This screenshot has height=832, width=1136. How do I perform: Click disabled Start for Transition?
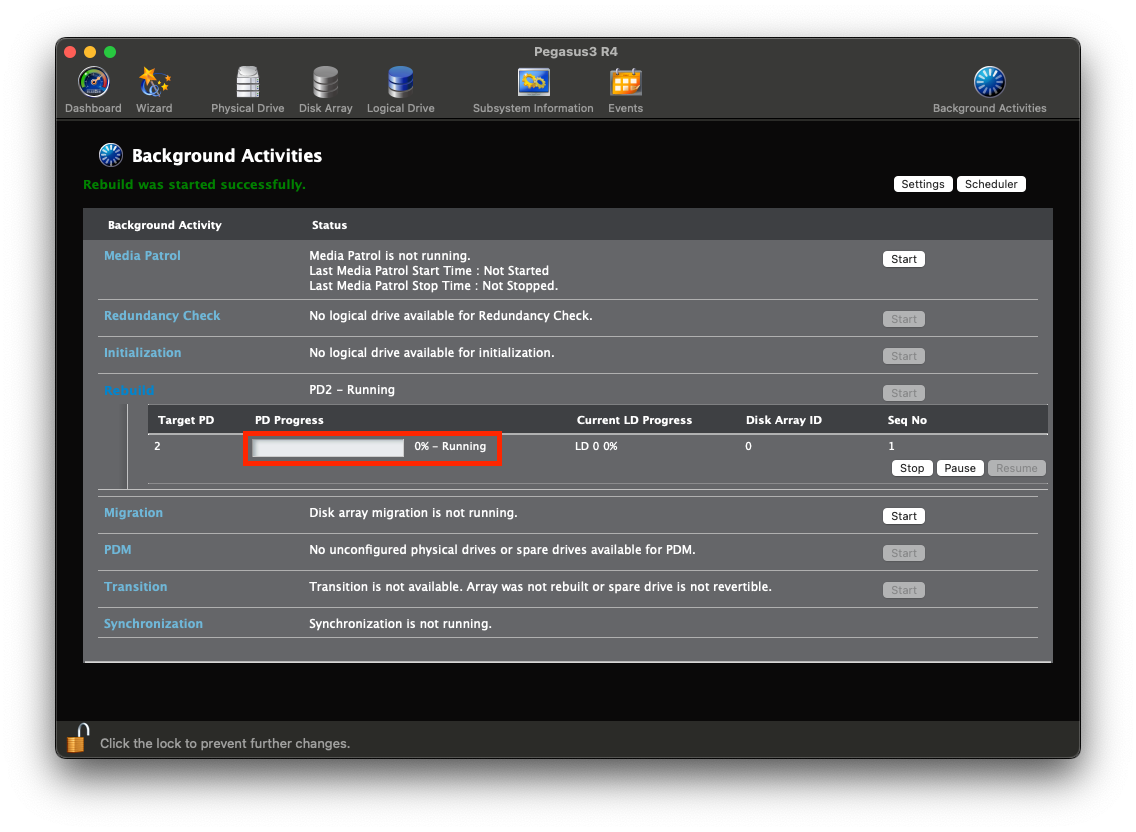click(903, 590)
